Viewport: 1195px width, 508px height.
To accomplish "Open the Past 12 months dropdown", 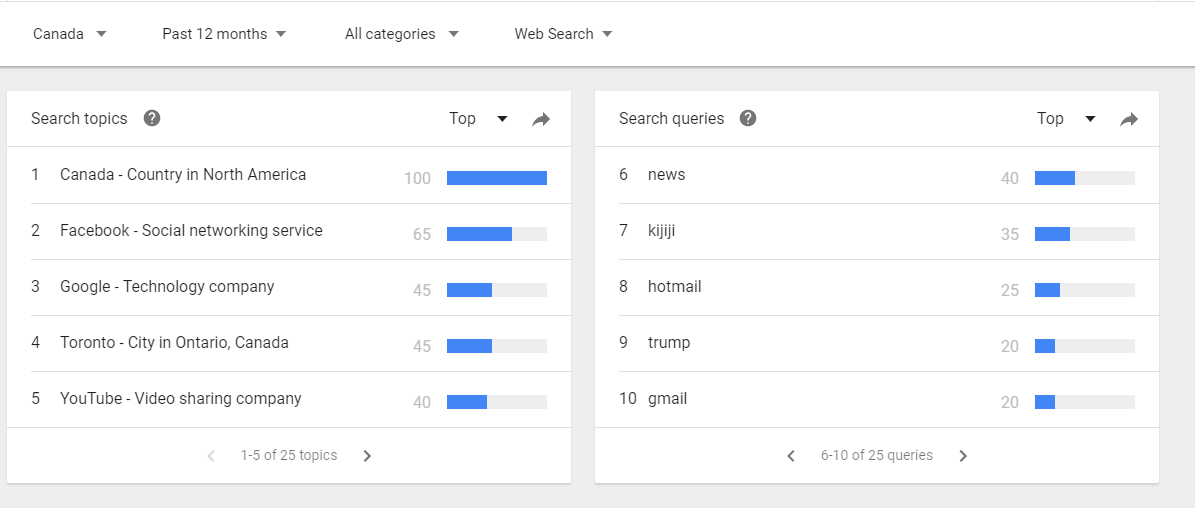I will (x=224, y=34).
